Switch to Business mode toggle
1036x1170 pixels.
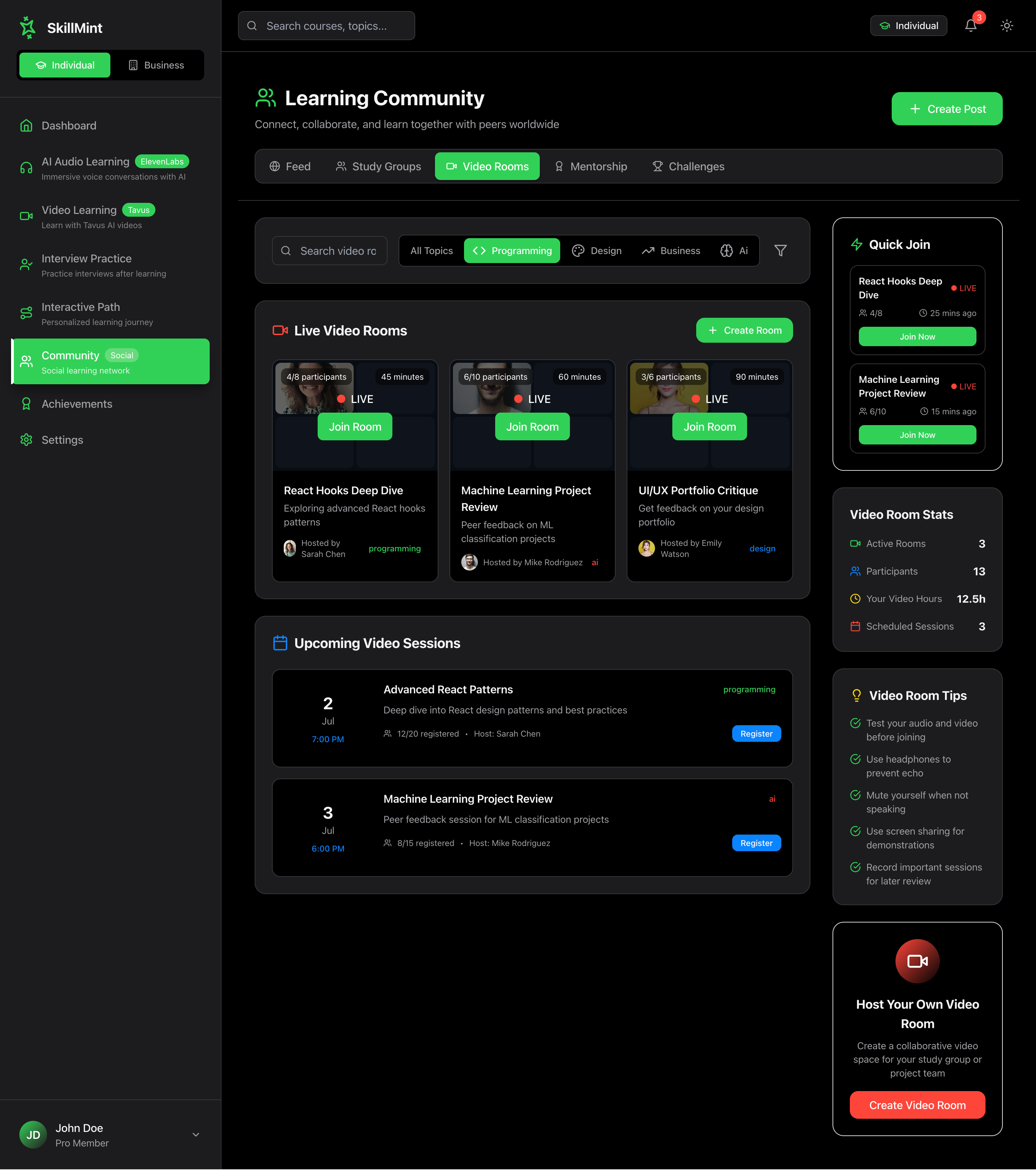(x=156, y=65)
